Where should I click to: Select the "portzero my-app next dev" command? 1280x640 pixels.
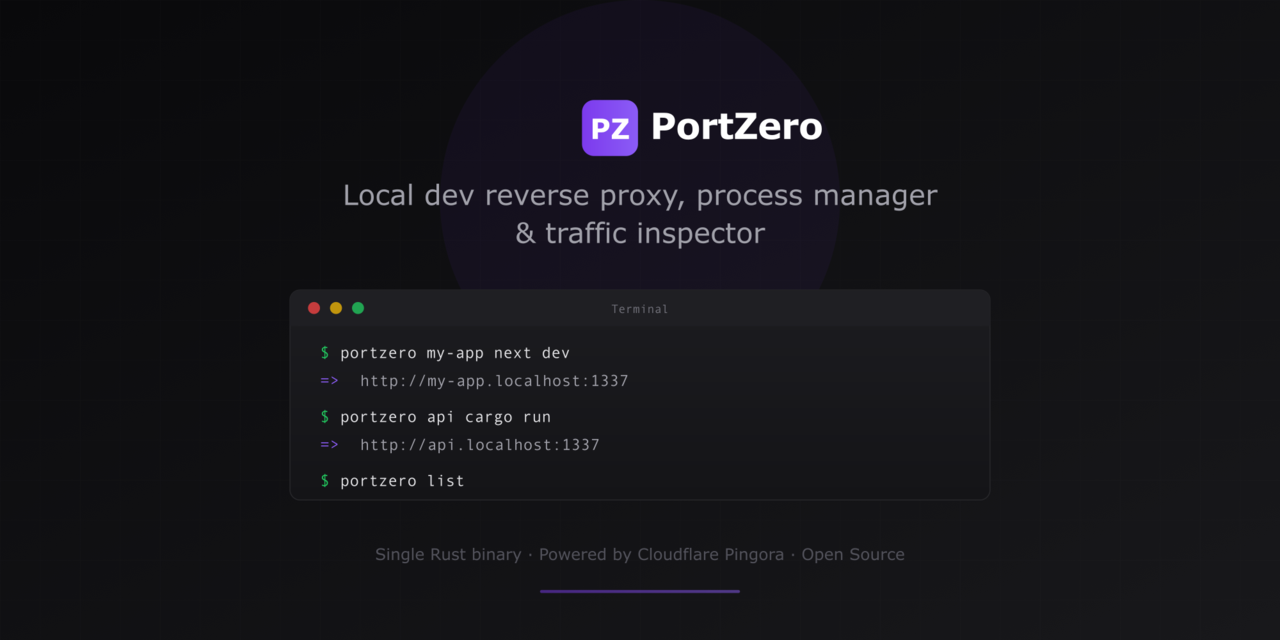tap(455, 353)
